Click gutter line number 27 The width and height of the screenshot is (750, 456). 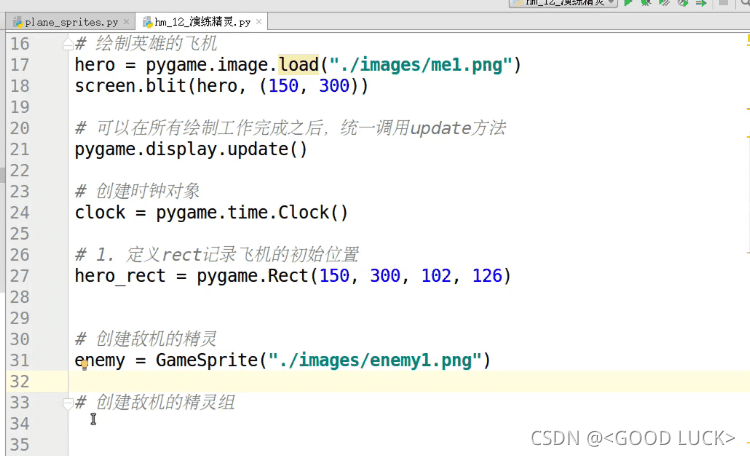[20, 276]
